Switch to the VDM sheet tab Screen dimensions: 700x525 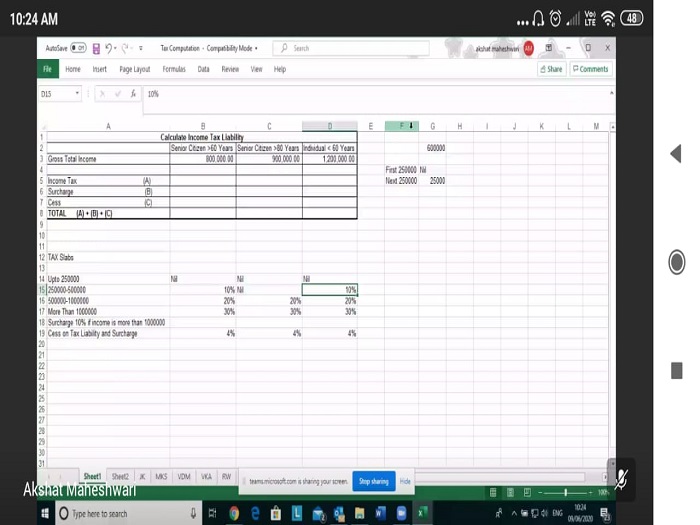[184, 476]
